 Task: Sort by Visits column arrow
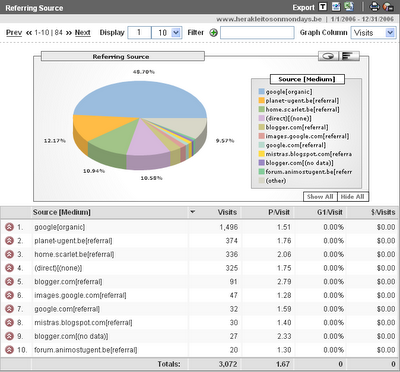tap(192, 212)
